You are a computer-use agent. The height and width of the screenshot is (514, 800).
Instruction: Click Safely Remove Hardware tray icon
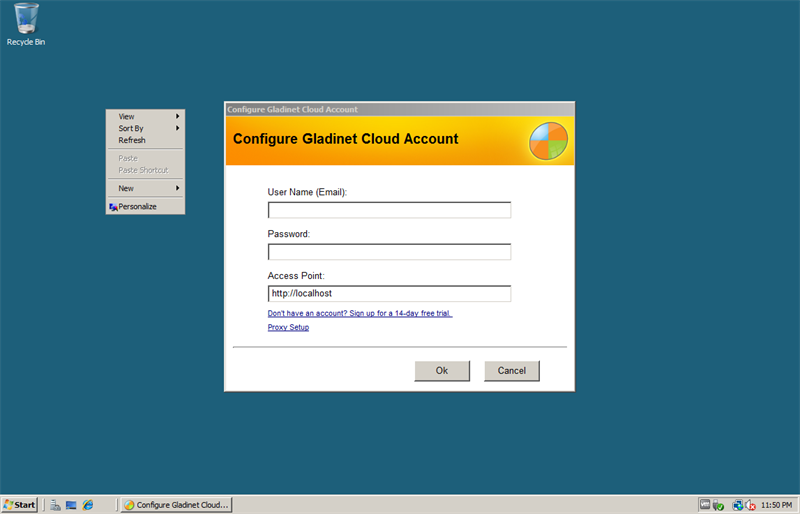tap(718, 505)
